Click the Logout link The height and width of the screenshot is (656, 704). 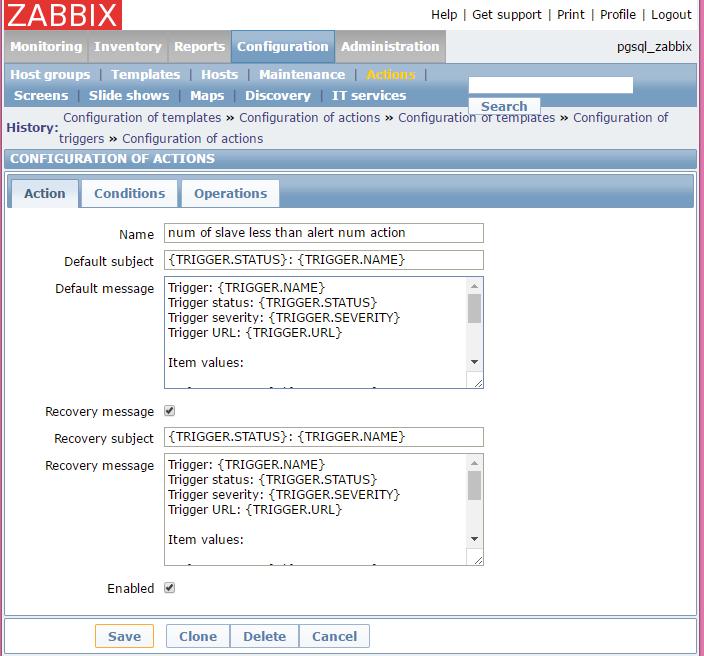pyautogui.click(x=671, y=15)
